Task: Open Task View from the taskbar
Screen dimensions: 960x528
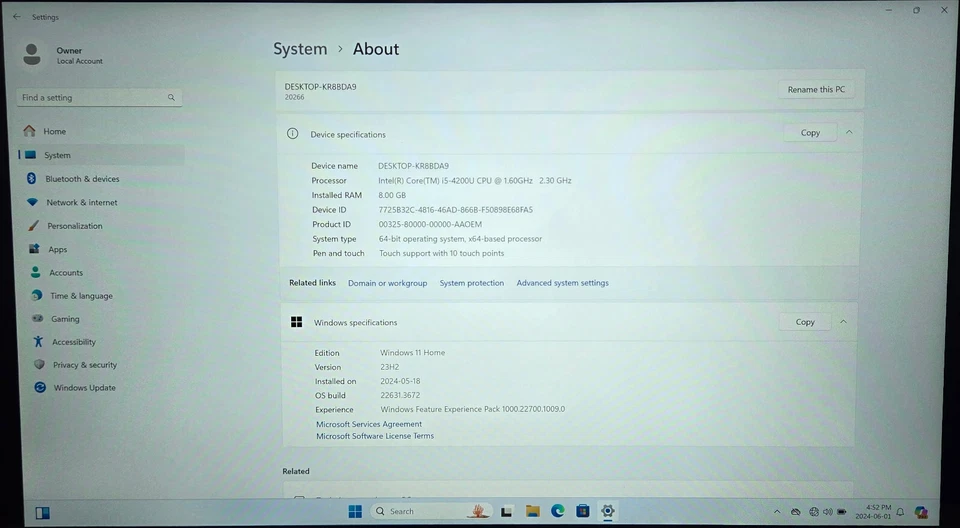Action: pyautogui.click(x=506, y=511)
